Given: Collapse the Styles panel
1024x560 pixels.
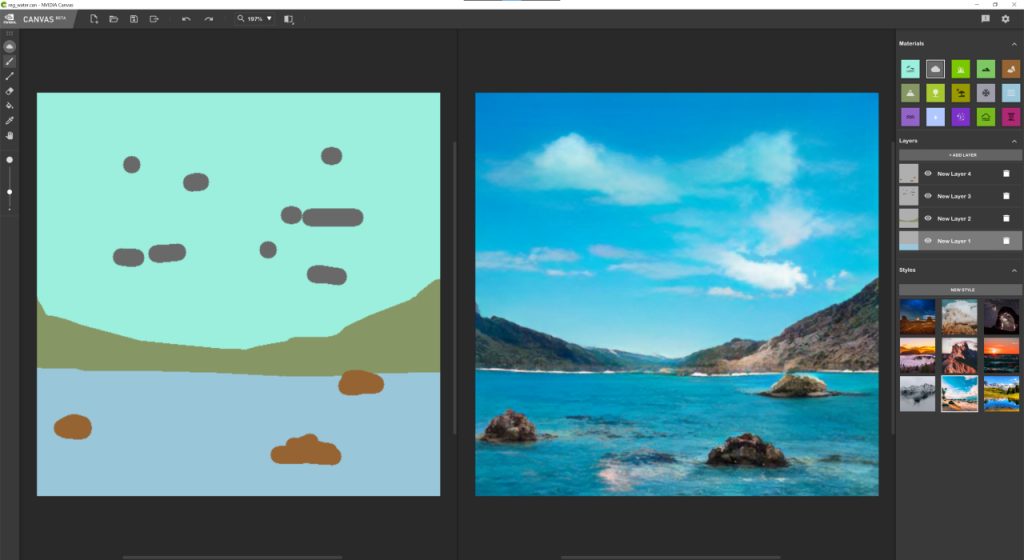Looking at the screenshot, I should (1014, 270).
